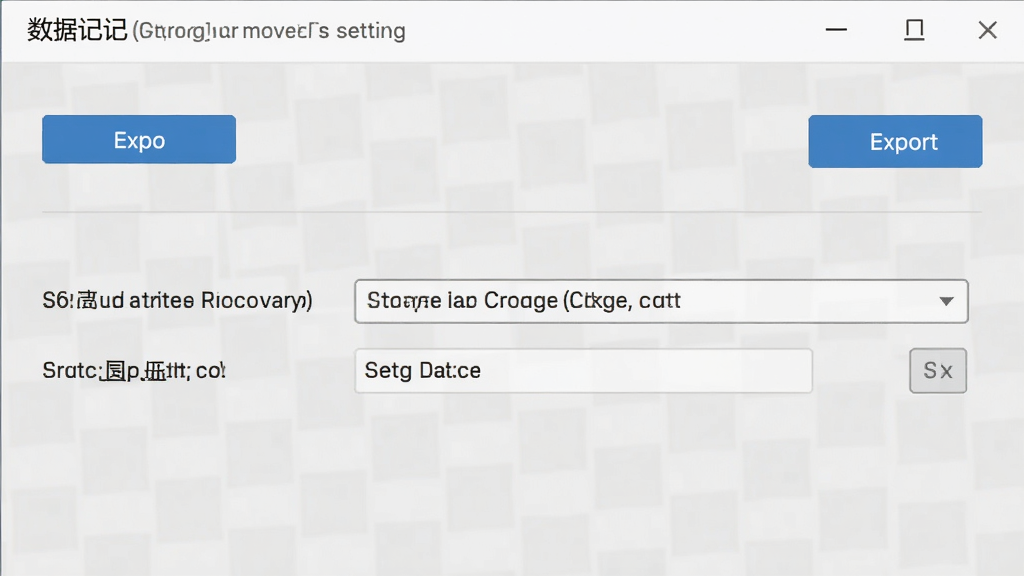This screenshot has width=1024, height=576.
Task: Click the horizontal separator line below buttons
Action: (511, 212)
